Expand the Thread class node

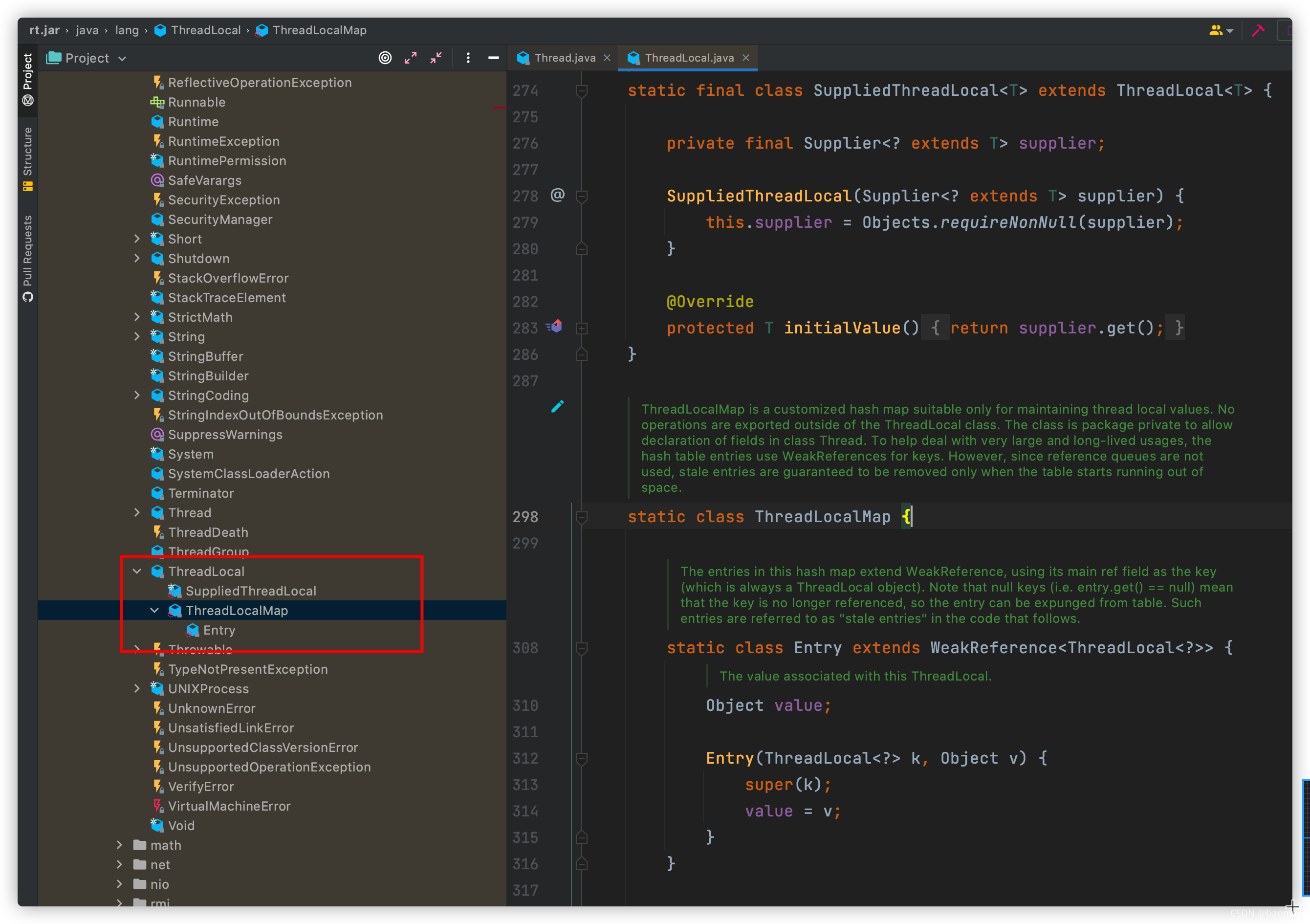(x=137, y=512)
